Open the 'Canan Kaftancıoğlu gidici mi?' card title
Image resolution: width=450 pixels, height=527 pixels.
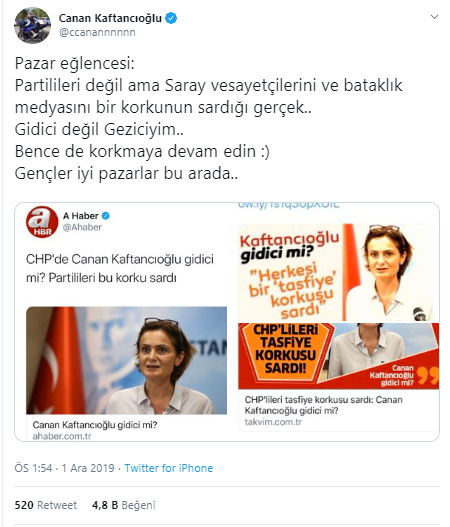tap(95, 425)
